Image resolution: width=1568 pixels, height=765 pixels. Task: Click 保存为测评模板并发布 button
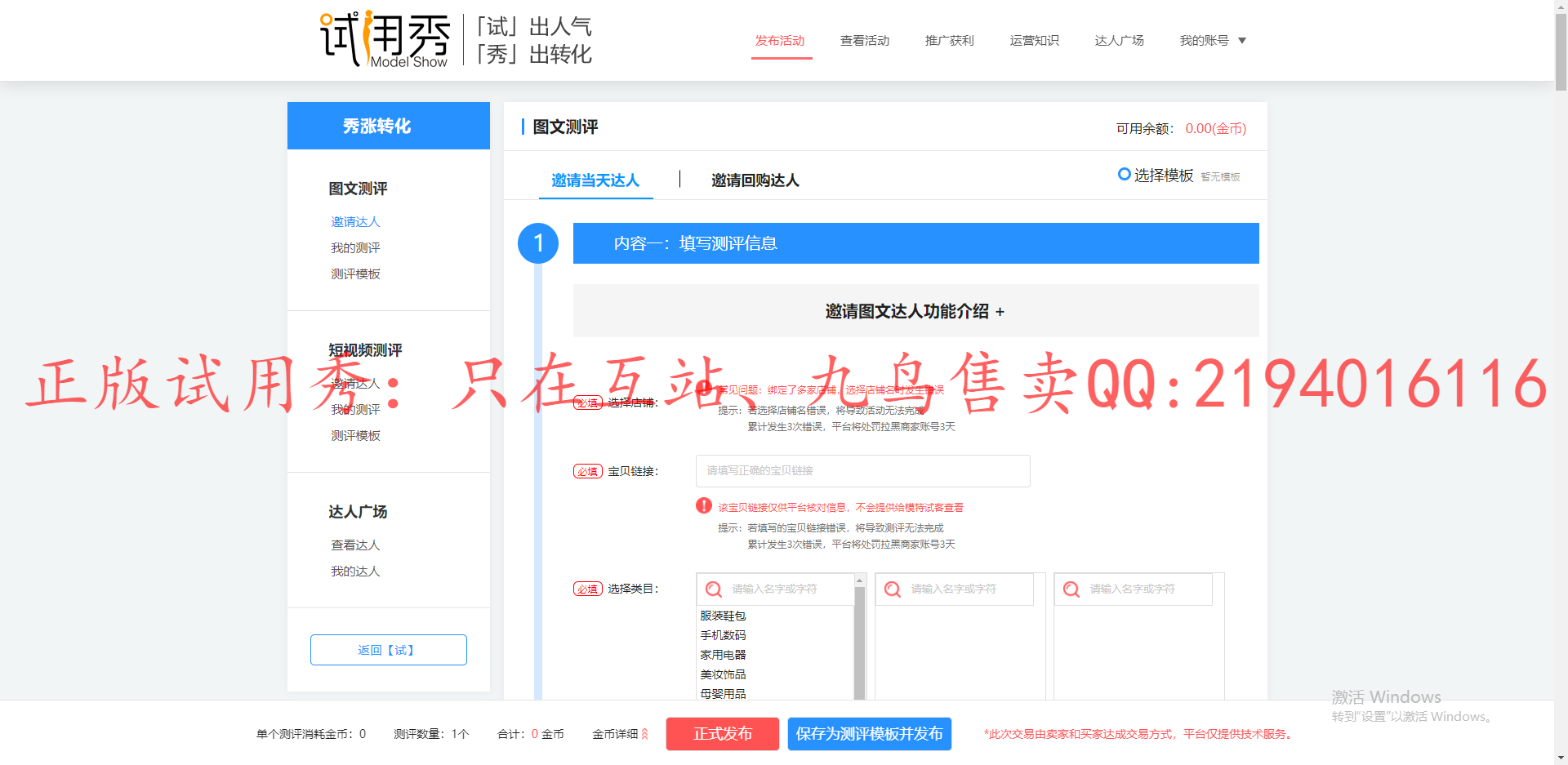coord(869,734)
